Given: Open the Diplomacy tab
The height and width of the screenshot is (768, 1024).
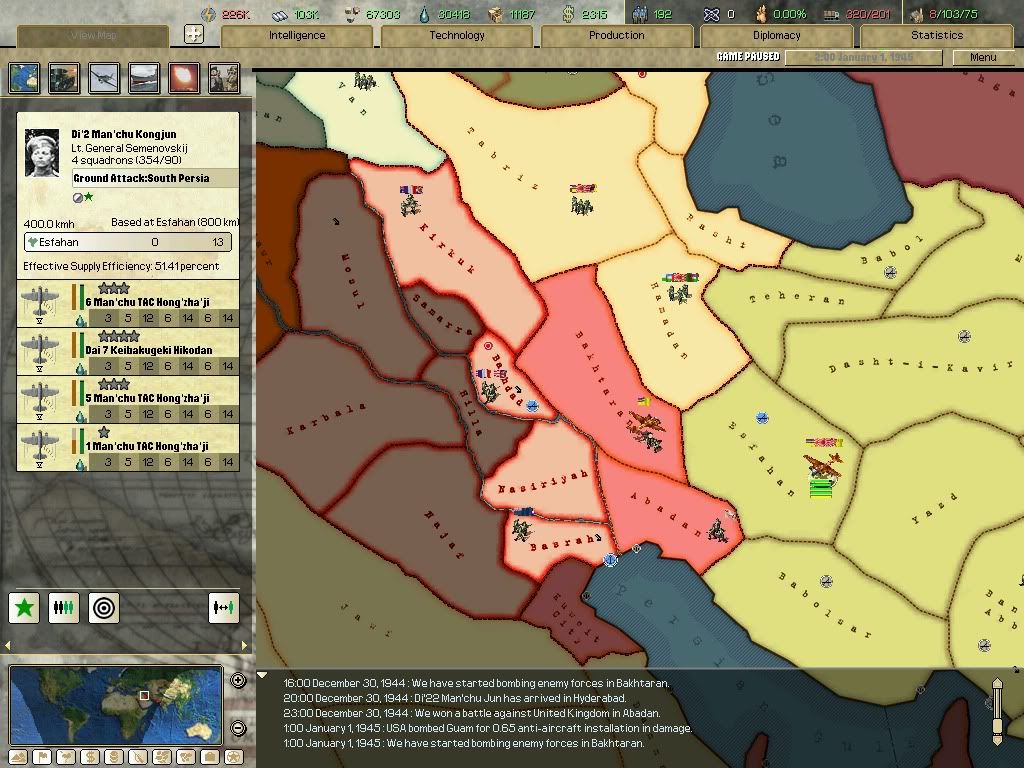Looking at the screenshot, I should 776,35.
